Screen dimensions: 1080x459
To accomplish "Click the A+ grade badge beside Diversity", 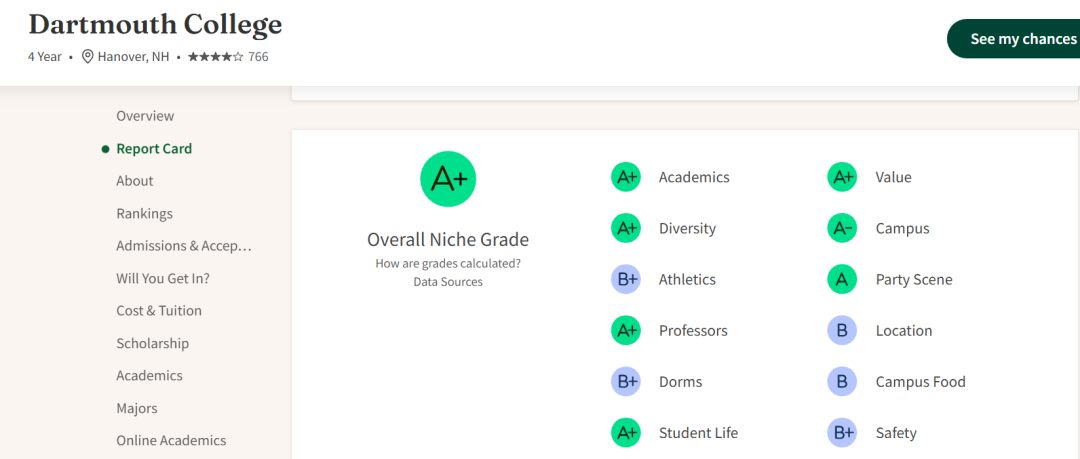I will click(625, 228).
